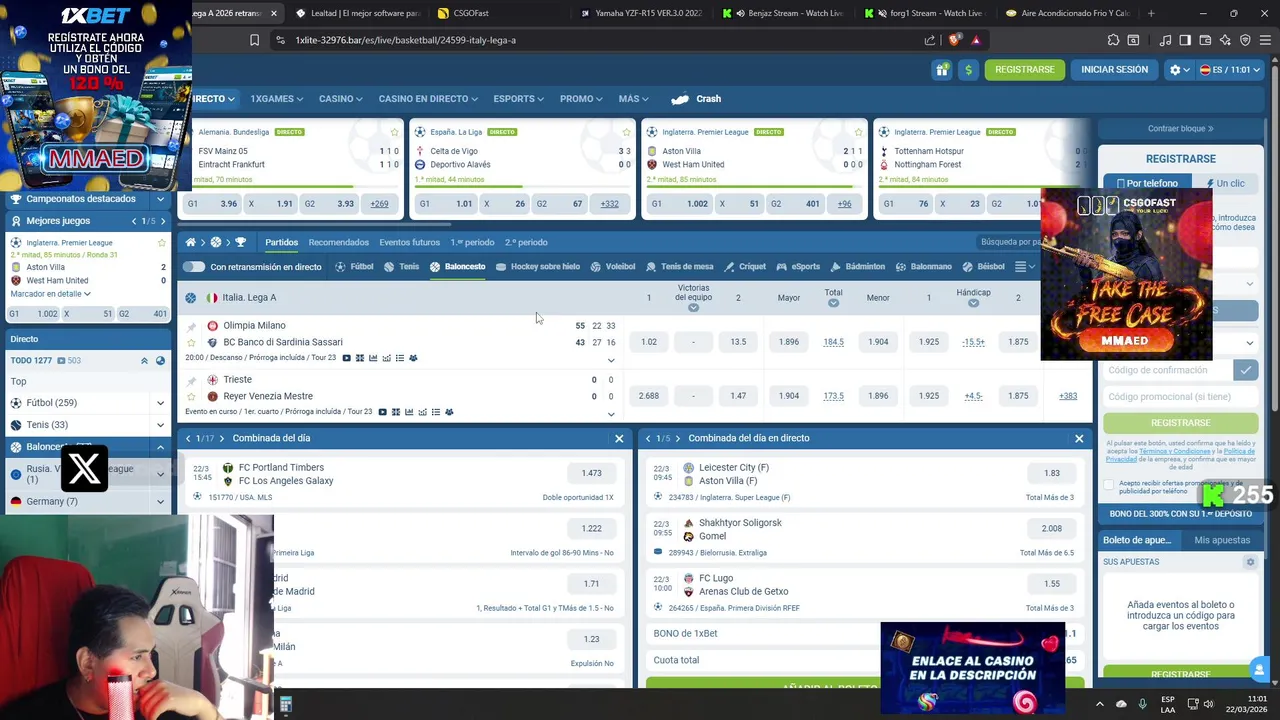
Task: Expand the Fútbol (259) list
Action: (160, 403)
